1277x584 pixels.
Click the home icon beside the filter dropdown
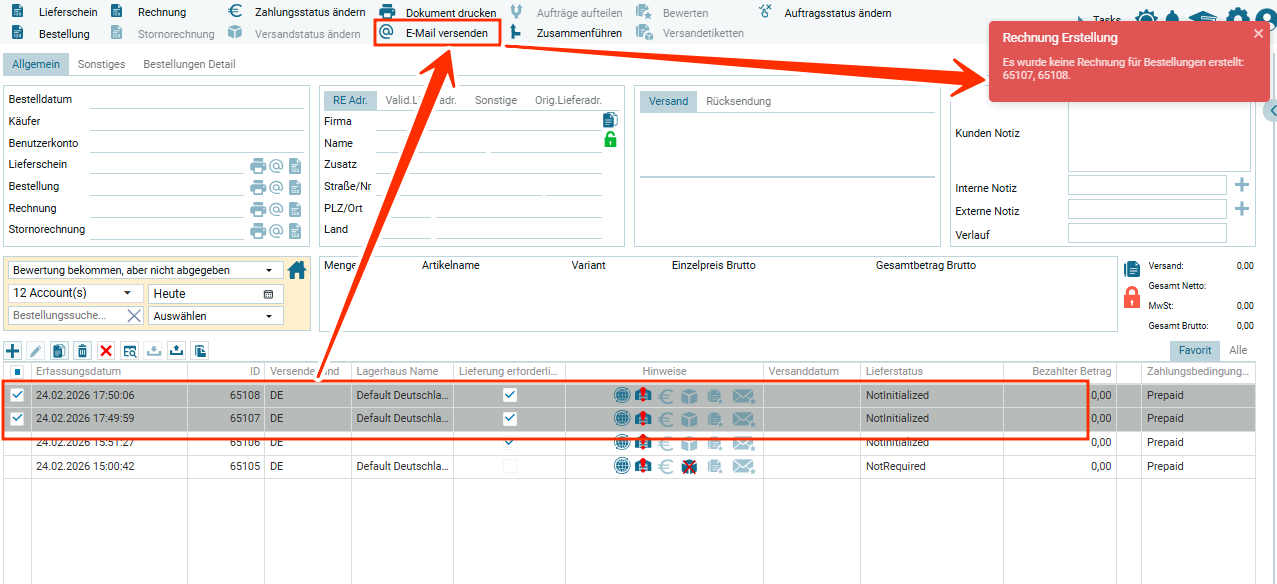point(297,270)
